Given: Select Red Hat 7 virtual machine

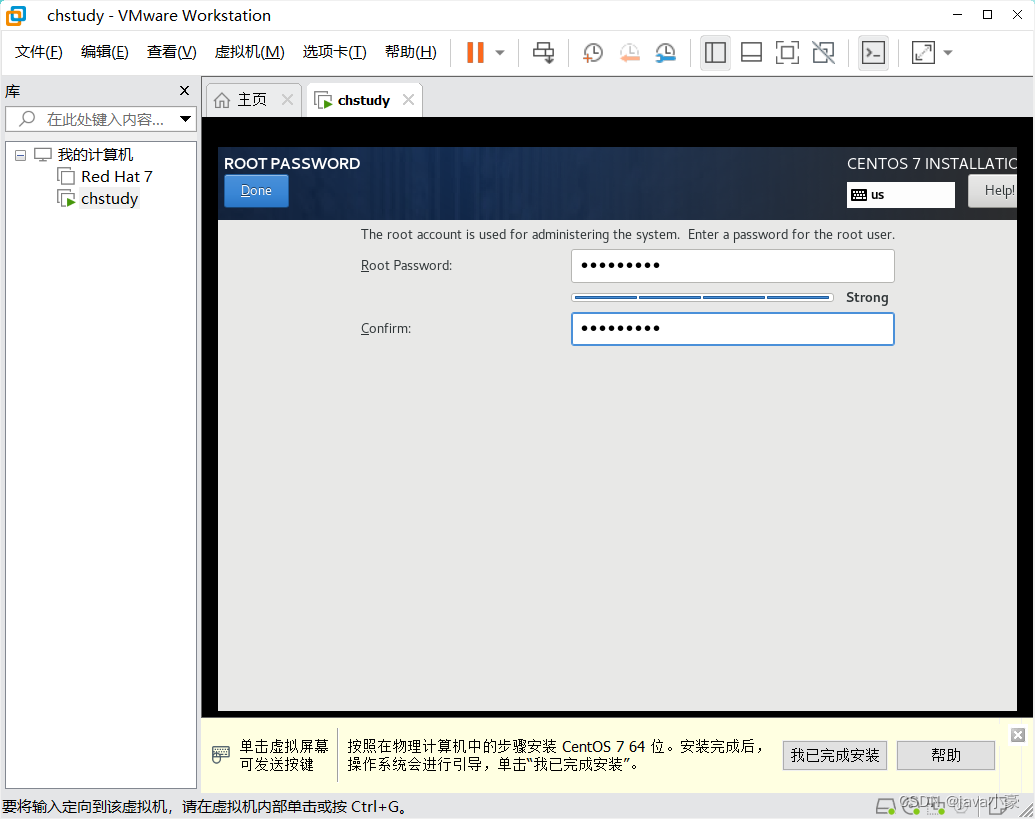Looking at the screenshot, I should click(116, 177).
